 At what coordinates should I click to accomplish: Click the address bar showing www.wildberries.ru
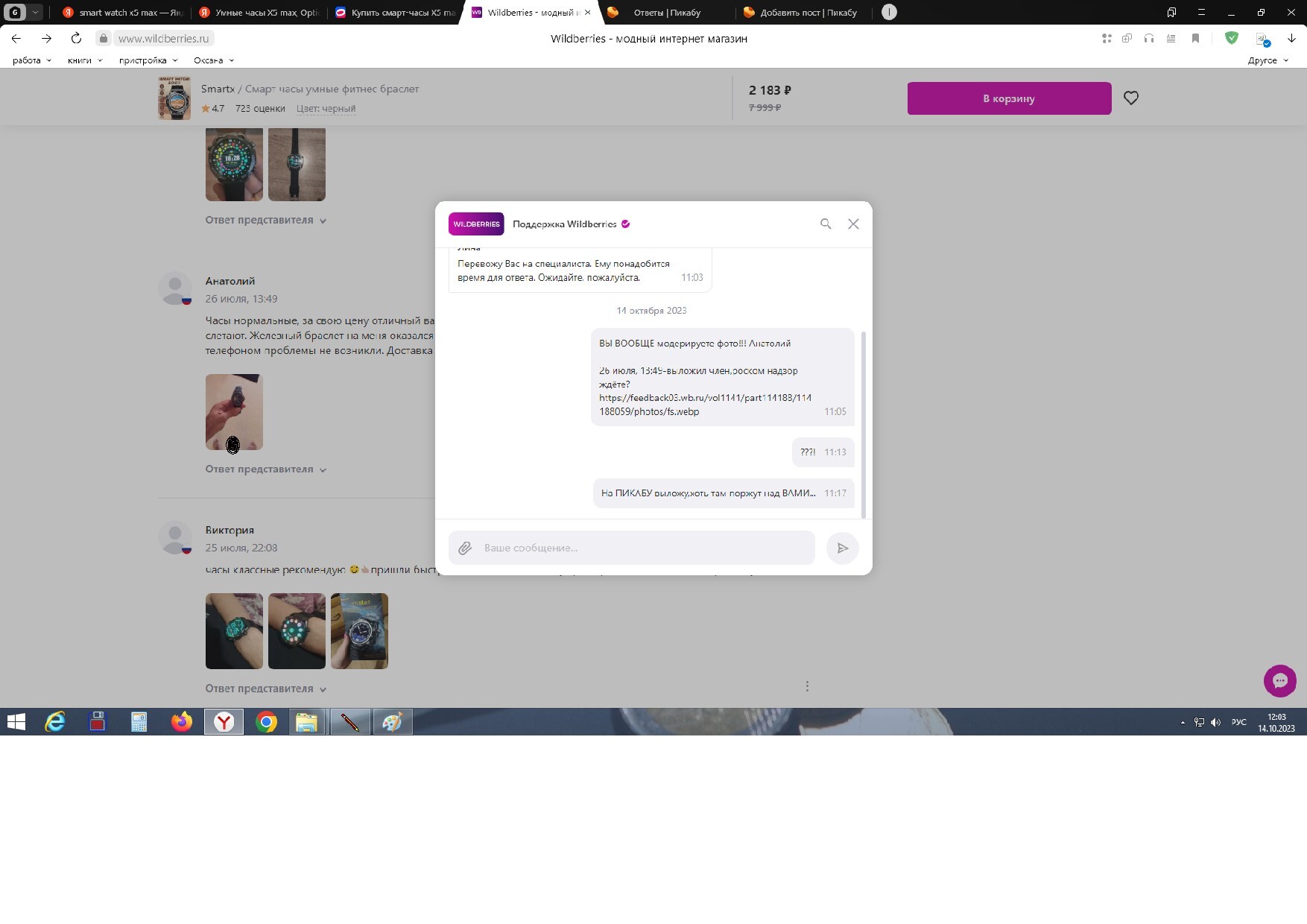pyautogui.click(x=163, y=38)
